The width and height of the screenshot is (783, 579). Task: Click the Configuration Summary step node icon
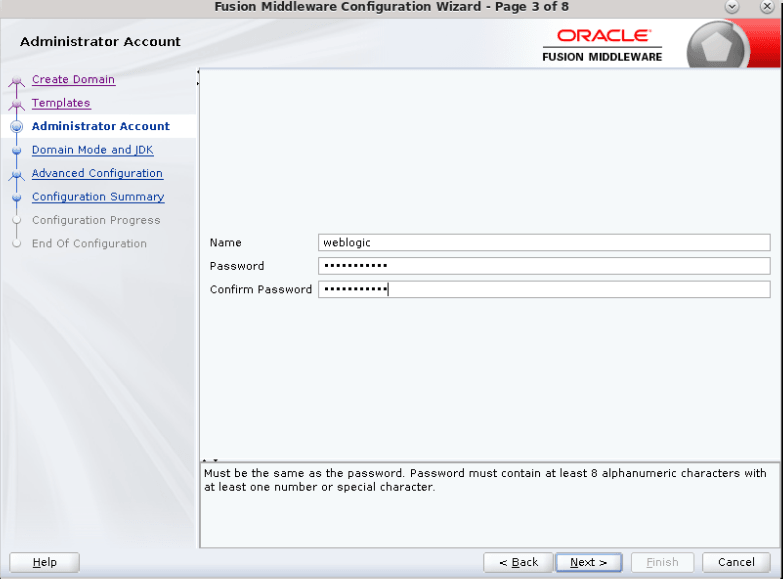[16, 197]
